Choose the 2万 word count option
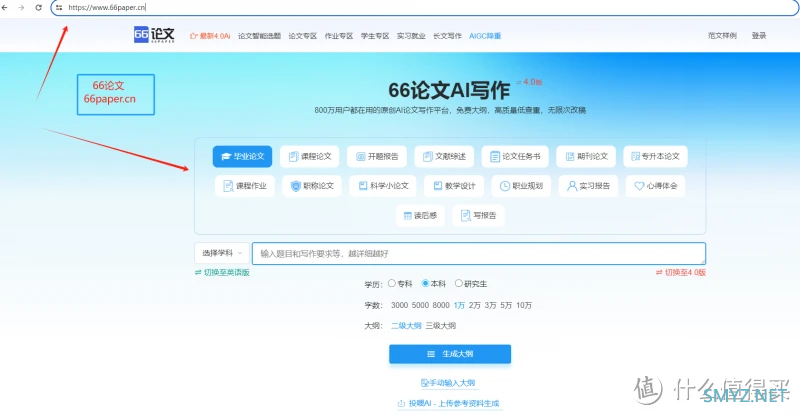 pyautogui.click(x=474, y=305)
